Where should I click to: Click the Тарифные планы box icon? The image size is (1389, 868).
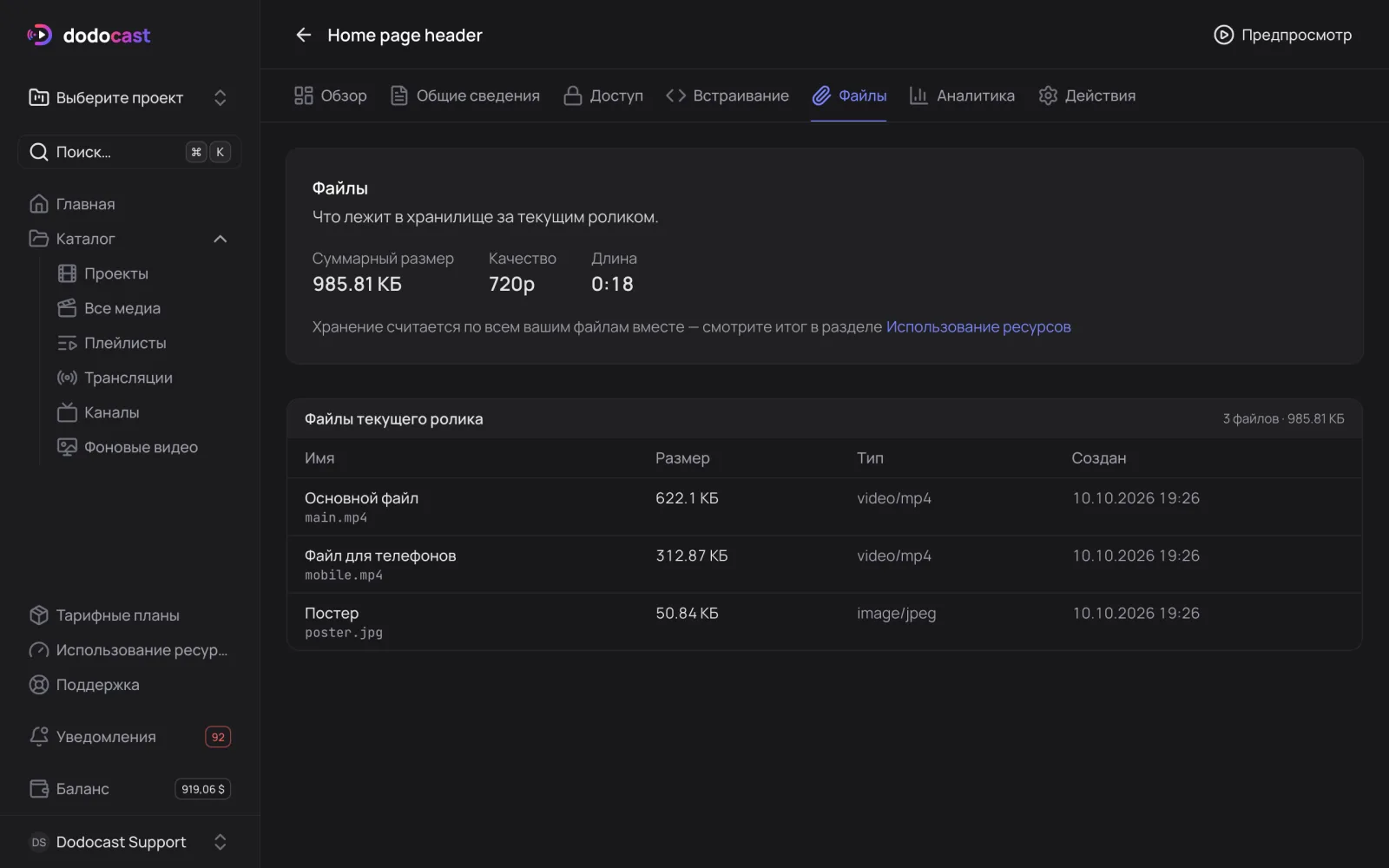point(38,615)
